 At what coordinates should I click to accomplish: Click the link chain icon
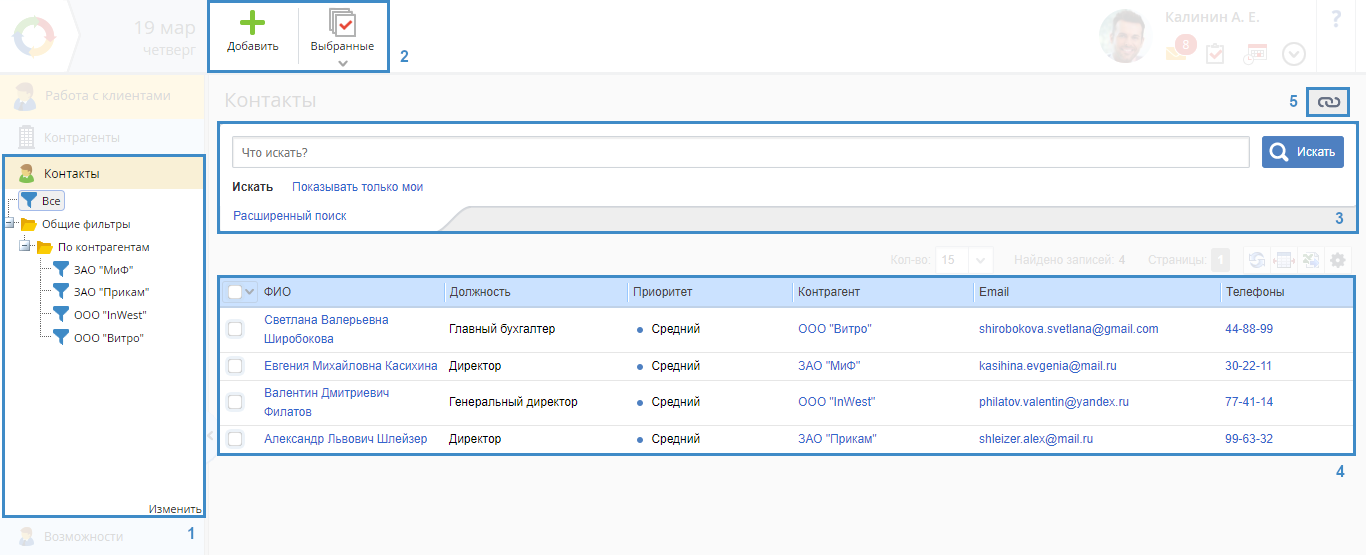point(1328,102)
